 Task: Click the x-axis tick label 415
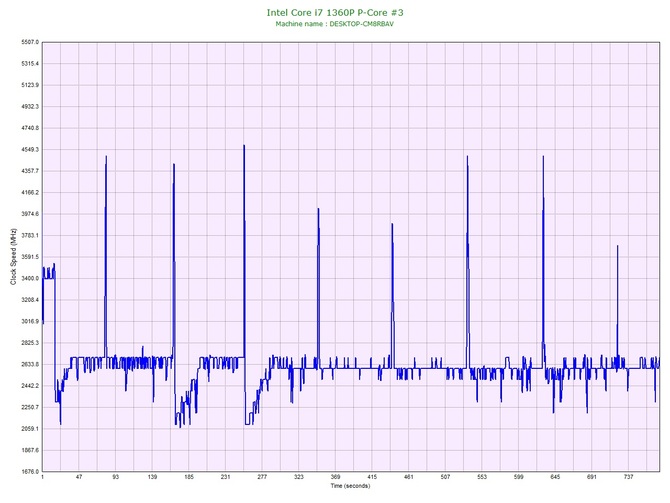(x=372, y=477)
